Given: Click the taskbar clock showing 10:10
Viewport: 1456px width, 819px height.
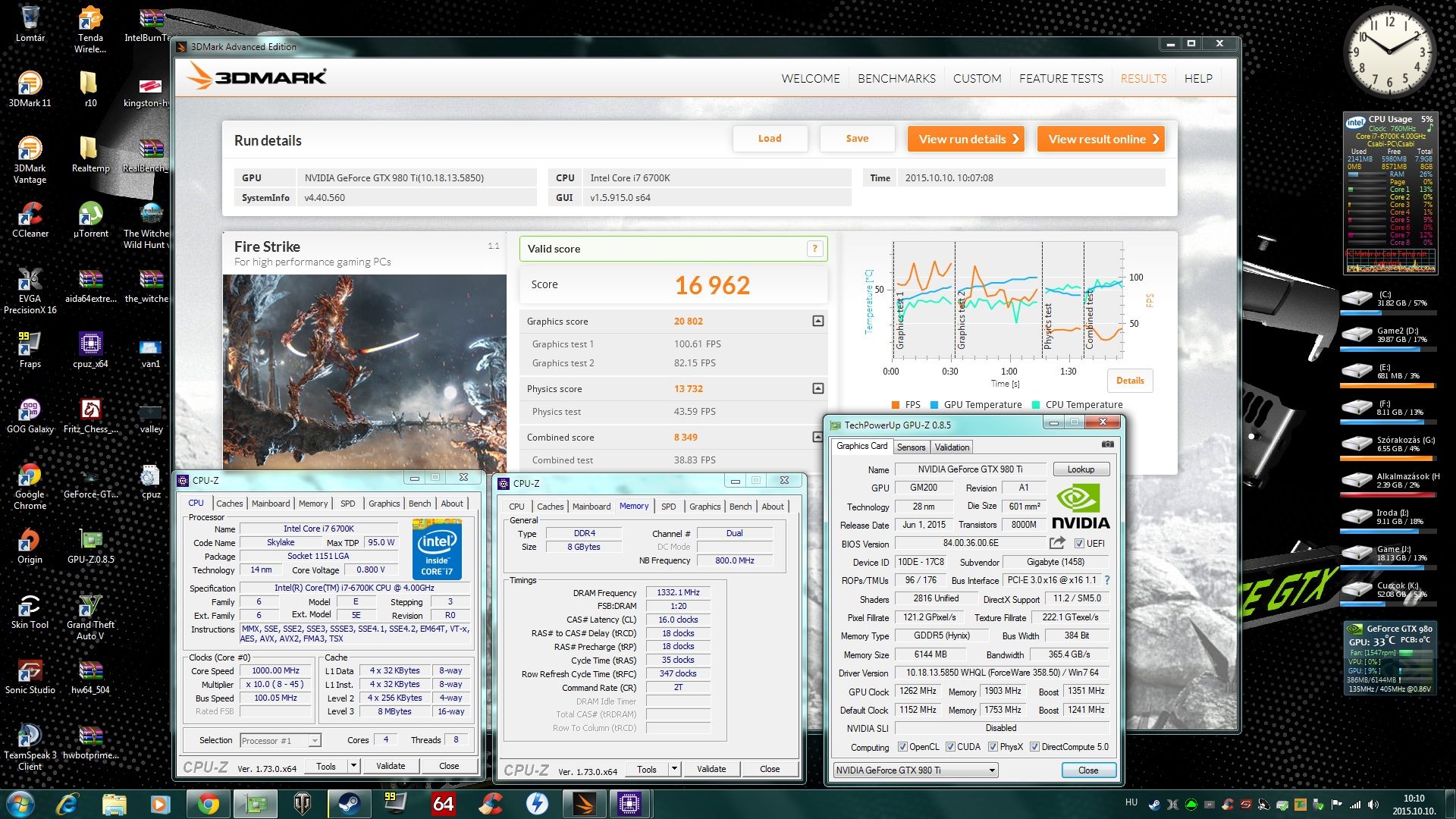Looking at the screenshot, I should click(x=1414, y=805).
